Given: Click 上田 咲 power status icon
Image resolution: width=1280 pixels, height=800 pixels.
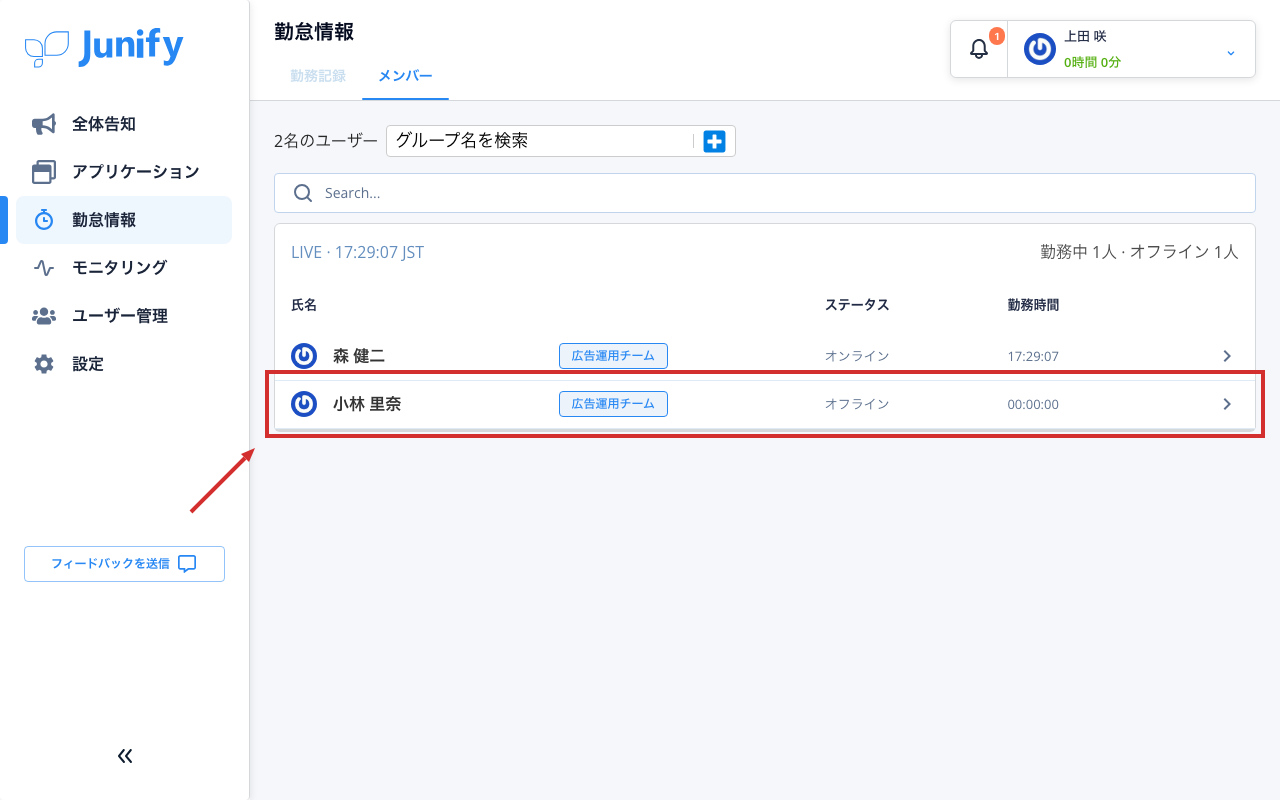Looking at the screenshot, I should [1040, 49].
